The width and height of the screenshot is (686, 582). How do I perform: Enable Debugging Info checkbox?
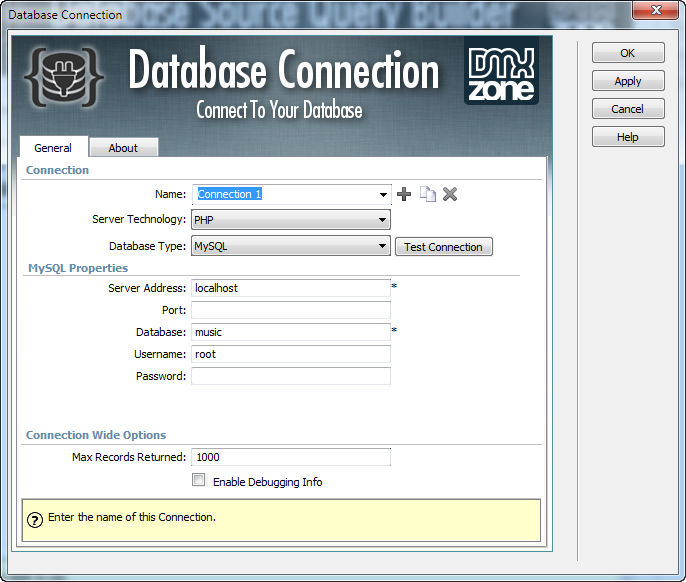click(x=199, y=480)
